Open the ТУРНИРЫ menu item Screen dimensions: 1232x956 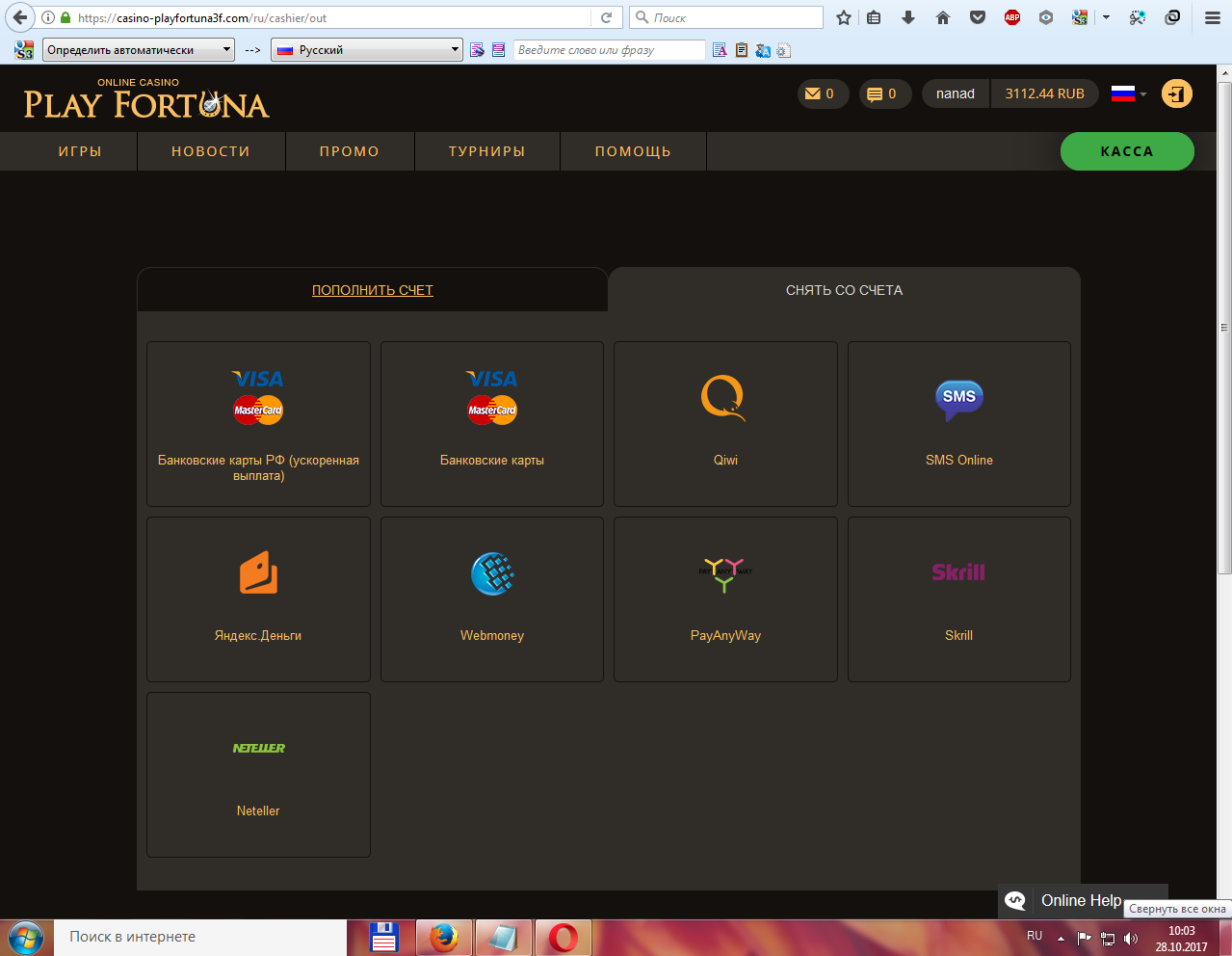[487, 151]
